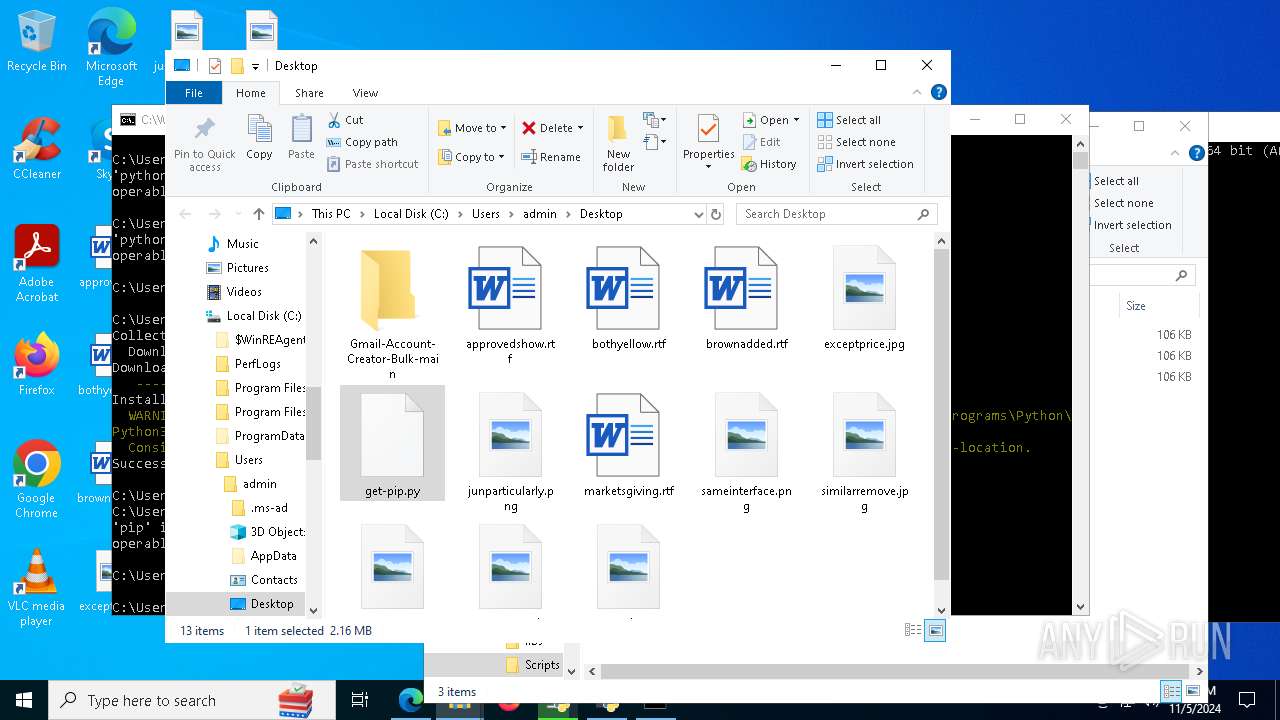Viewport: 1280px width, 720px height.
Task: Open the Move to dropdown
Action: tap(472, 128)
